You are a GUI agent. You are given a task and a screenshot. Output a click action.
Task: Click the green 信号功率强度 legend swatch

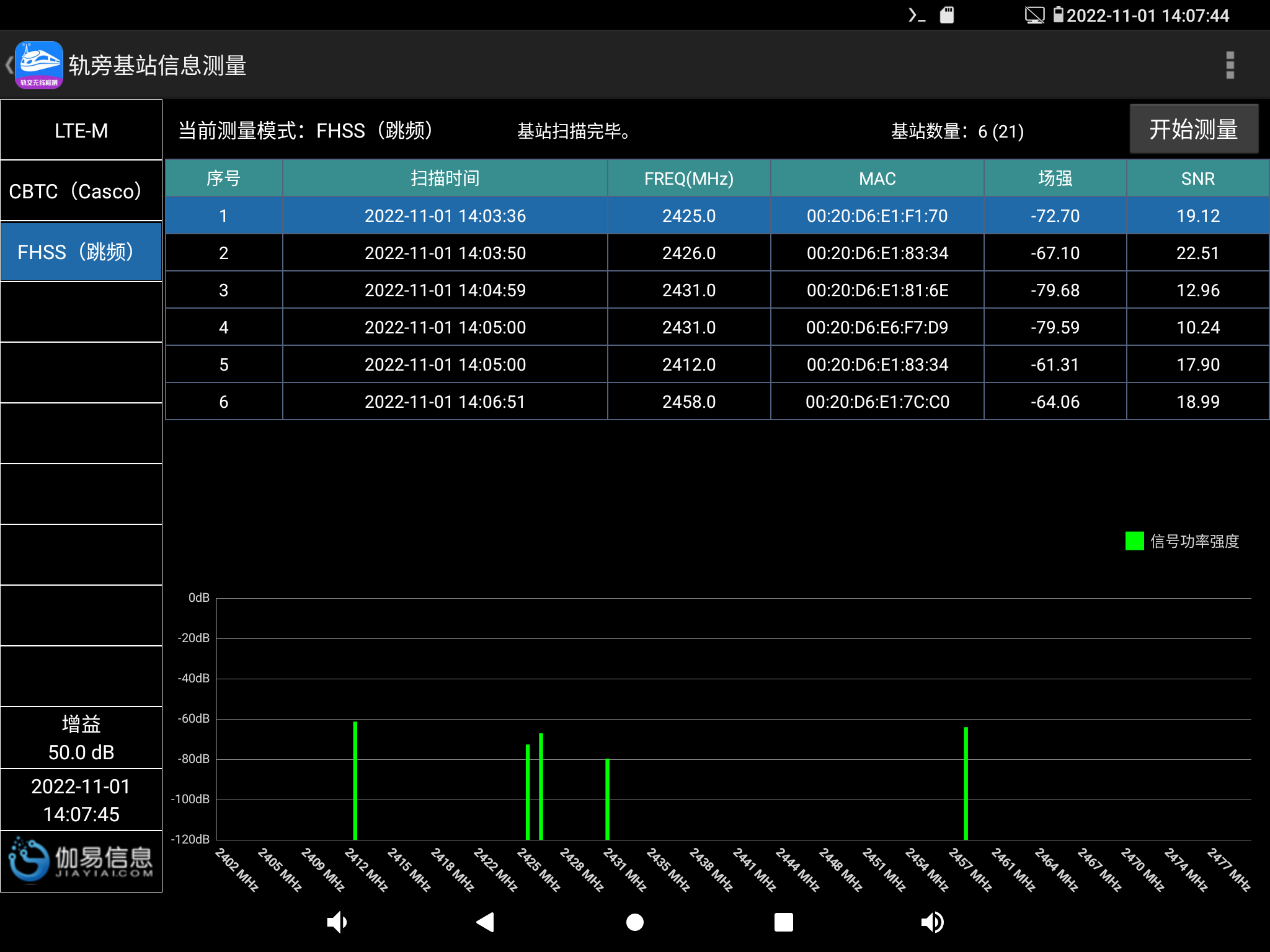point(1134,541)
